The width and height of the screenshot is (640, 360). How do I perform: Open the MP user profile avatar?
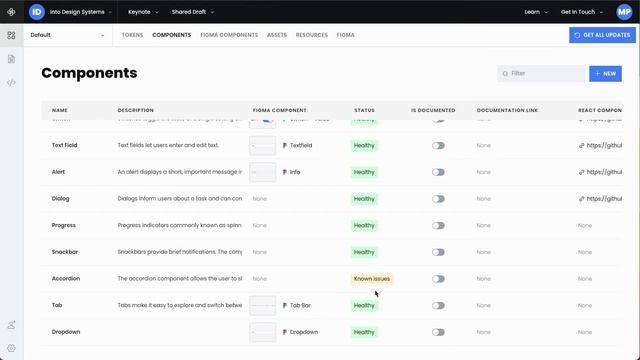pyautogui.click(x=624, y=12)
